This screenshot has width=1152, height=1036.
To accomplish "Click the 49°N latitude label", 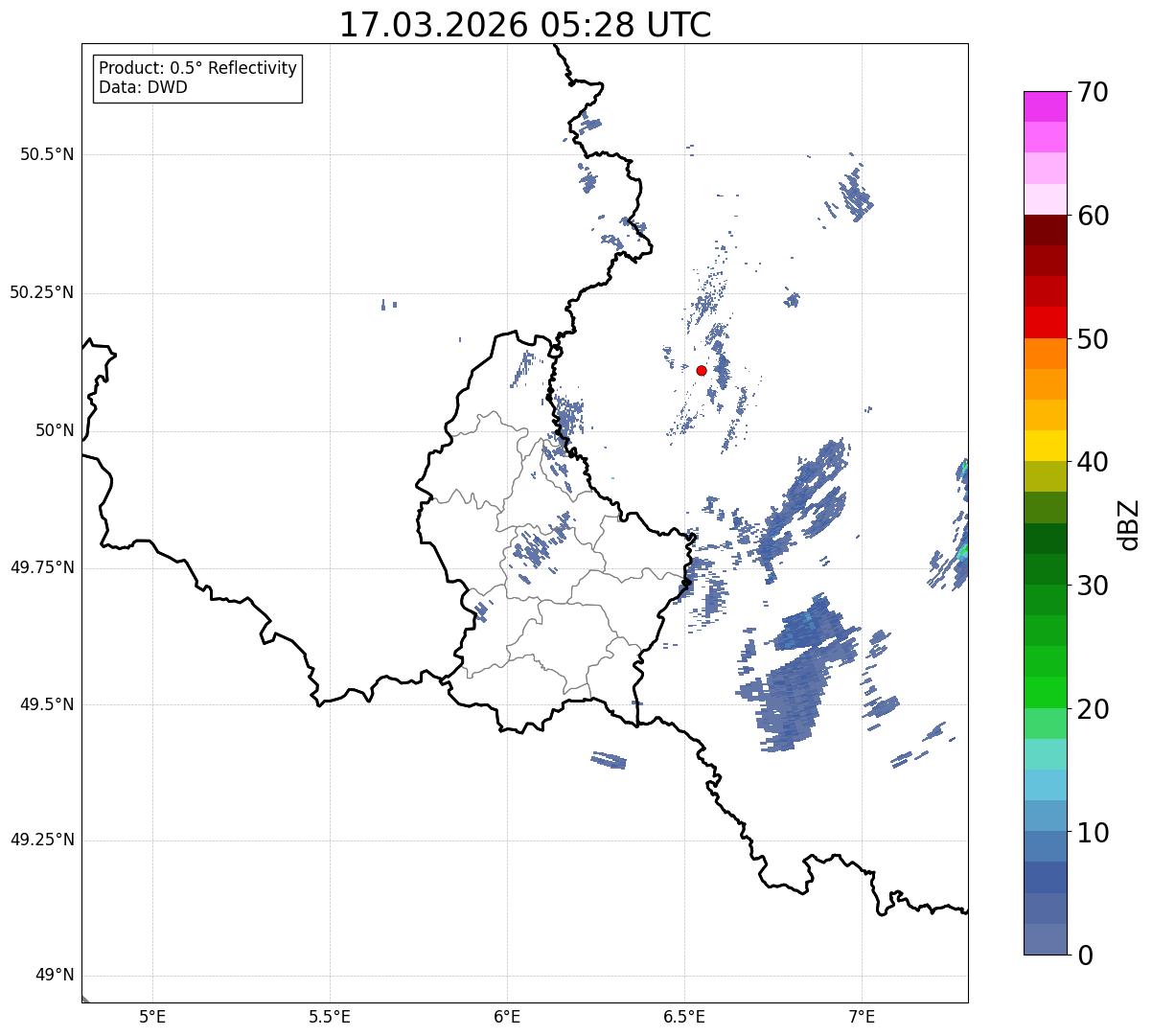I will pos(55,976).
